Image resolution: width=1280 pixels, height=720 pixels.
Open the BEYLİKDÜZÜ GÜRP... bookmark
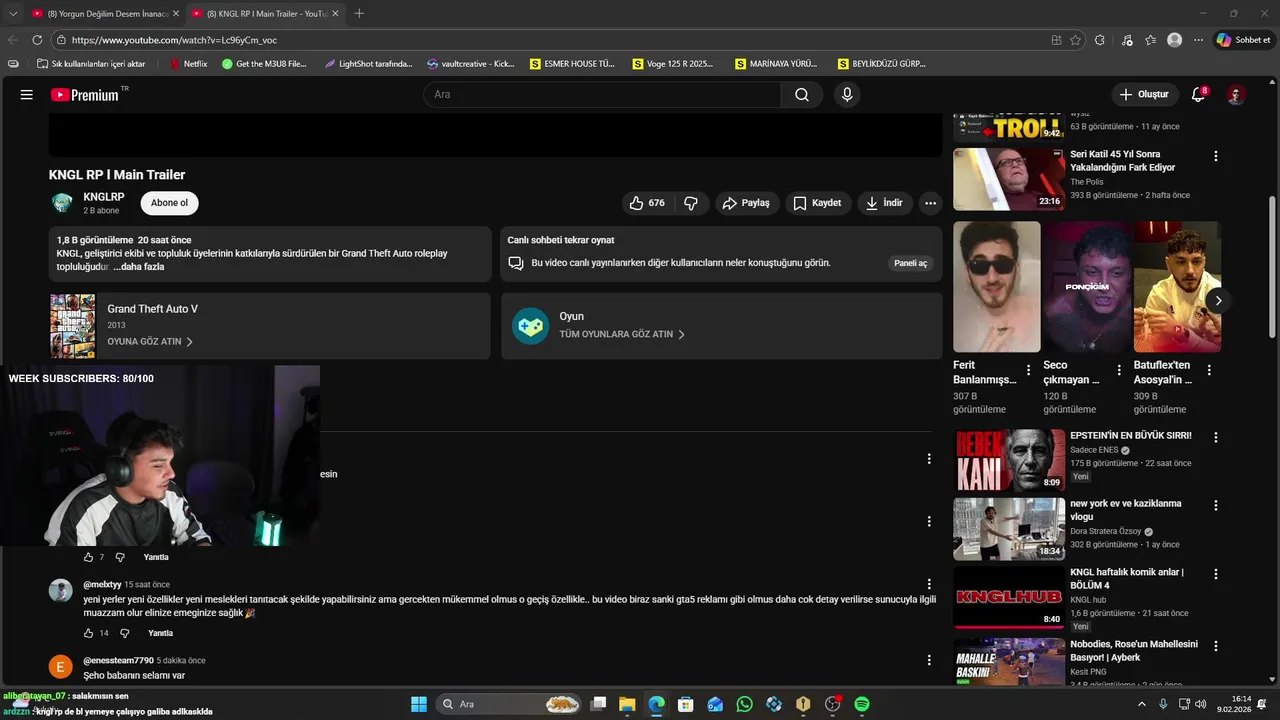[x=882, y=63]
